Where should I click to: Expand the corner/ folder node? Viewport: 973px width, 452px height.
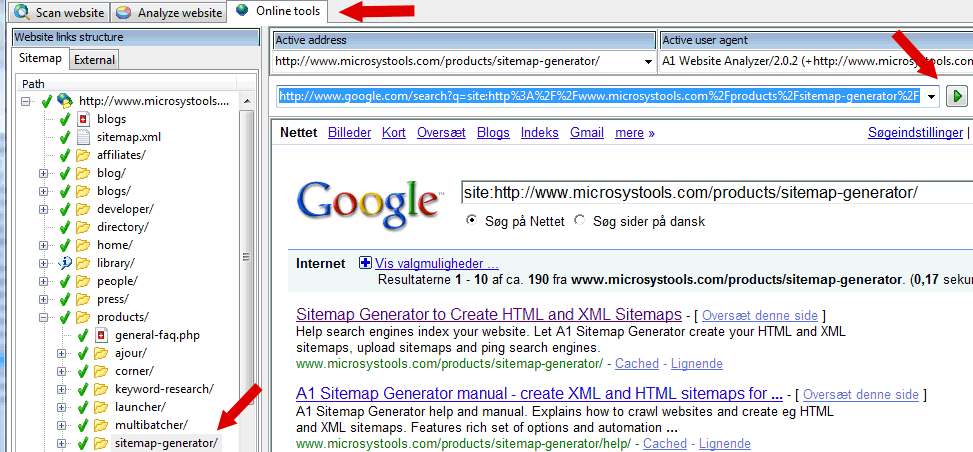coord(61,371)
